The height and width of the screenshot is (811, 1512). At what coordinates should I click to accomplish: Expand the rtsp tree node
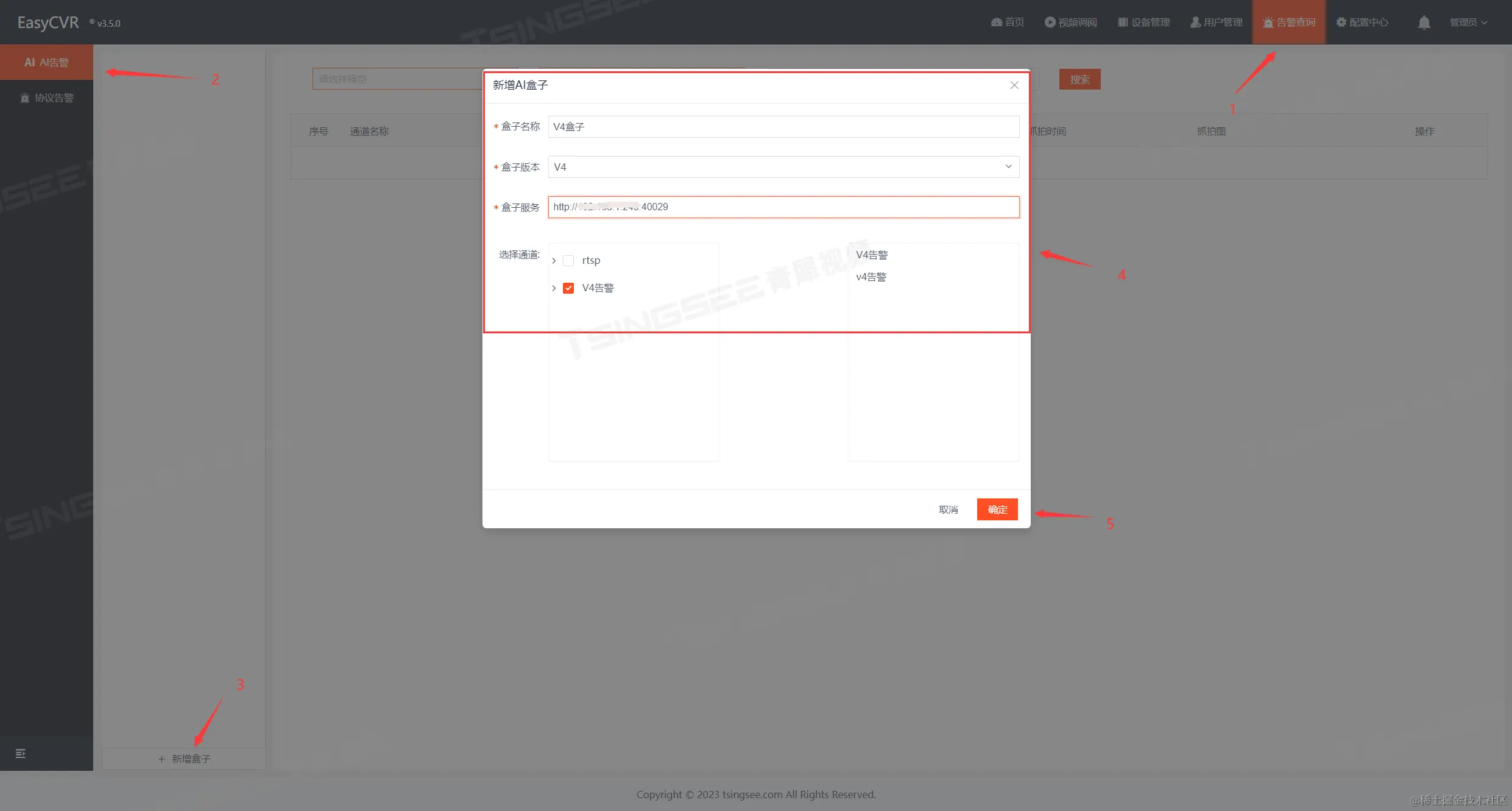[554, 261]
